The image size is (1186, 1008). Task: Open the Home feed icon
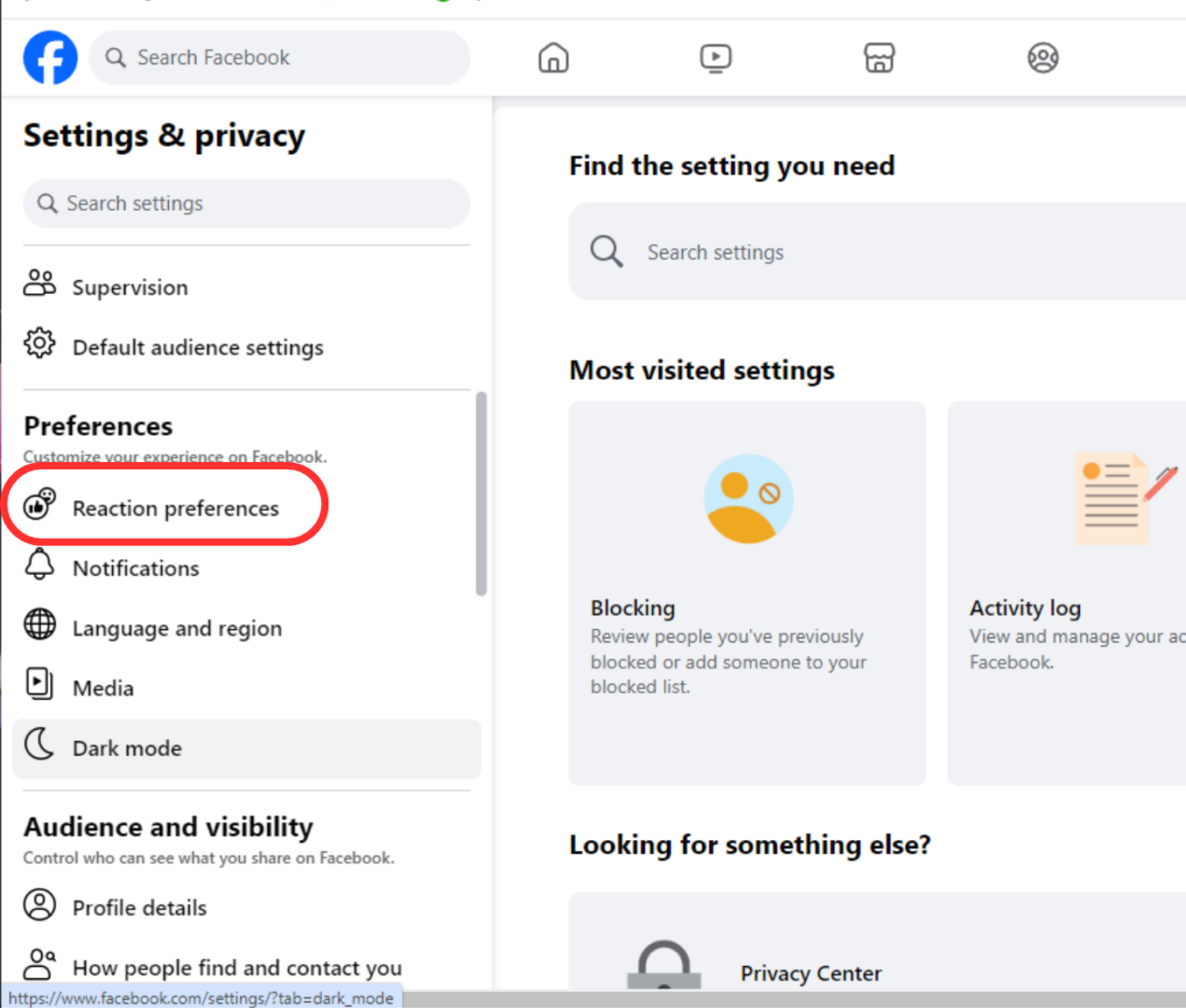coord(552,57)
